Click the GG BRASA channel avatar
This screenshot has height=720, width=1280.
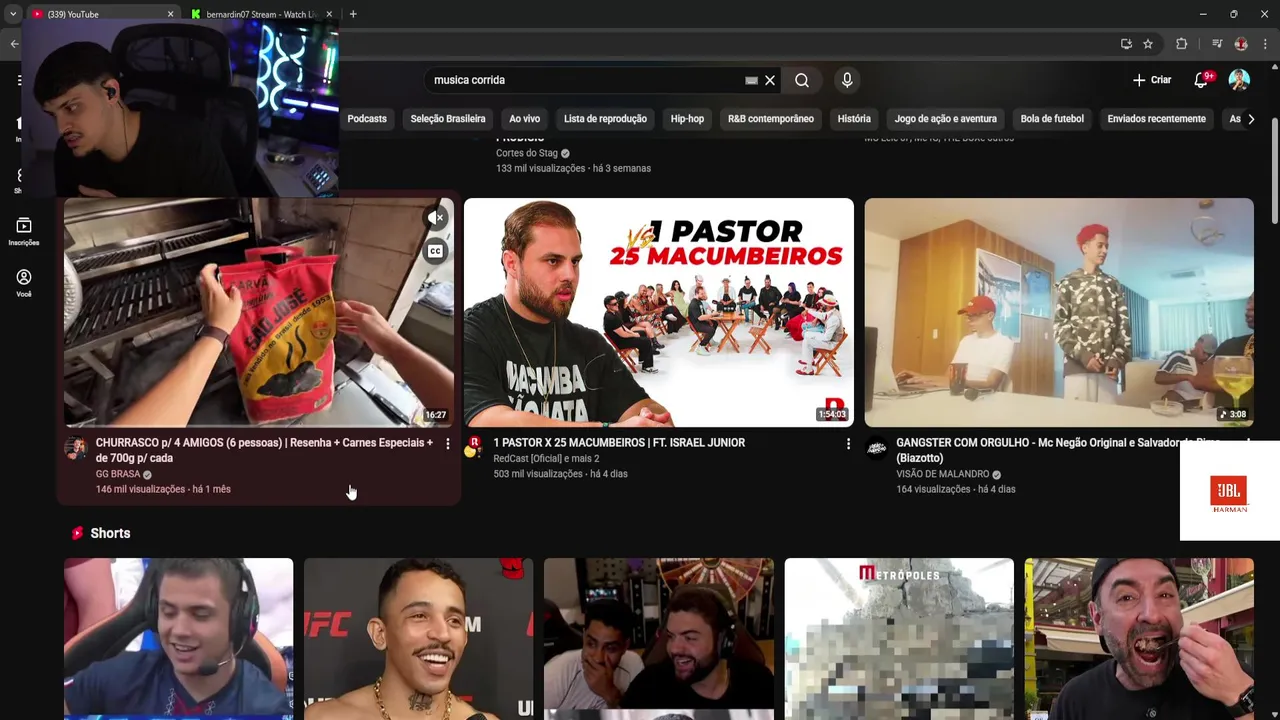[x=75, y=447]
